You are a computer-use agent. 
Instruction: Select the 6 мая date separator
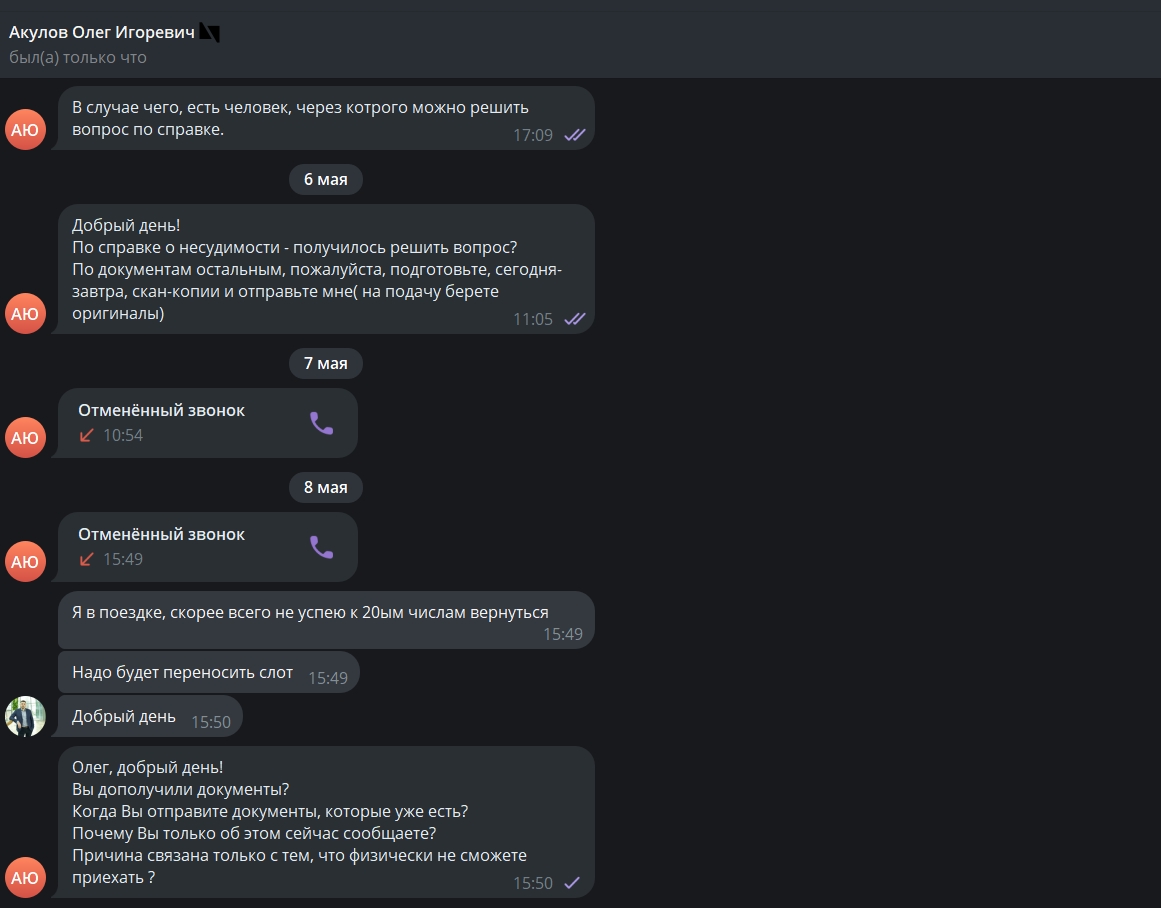[x=326, y=179]
